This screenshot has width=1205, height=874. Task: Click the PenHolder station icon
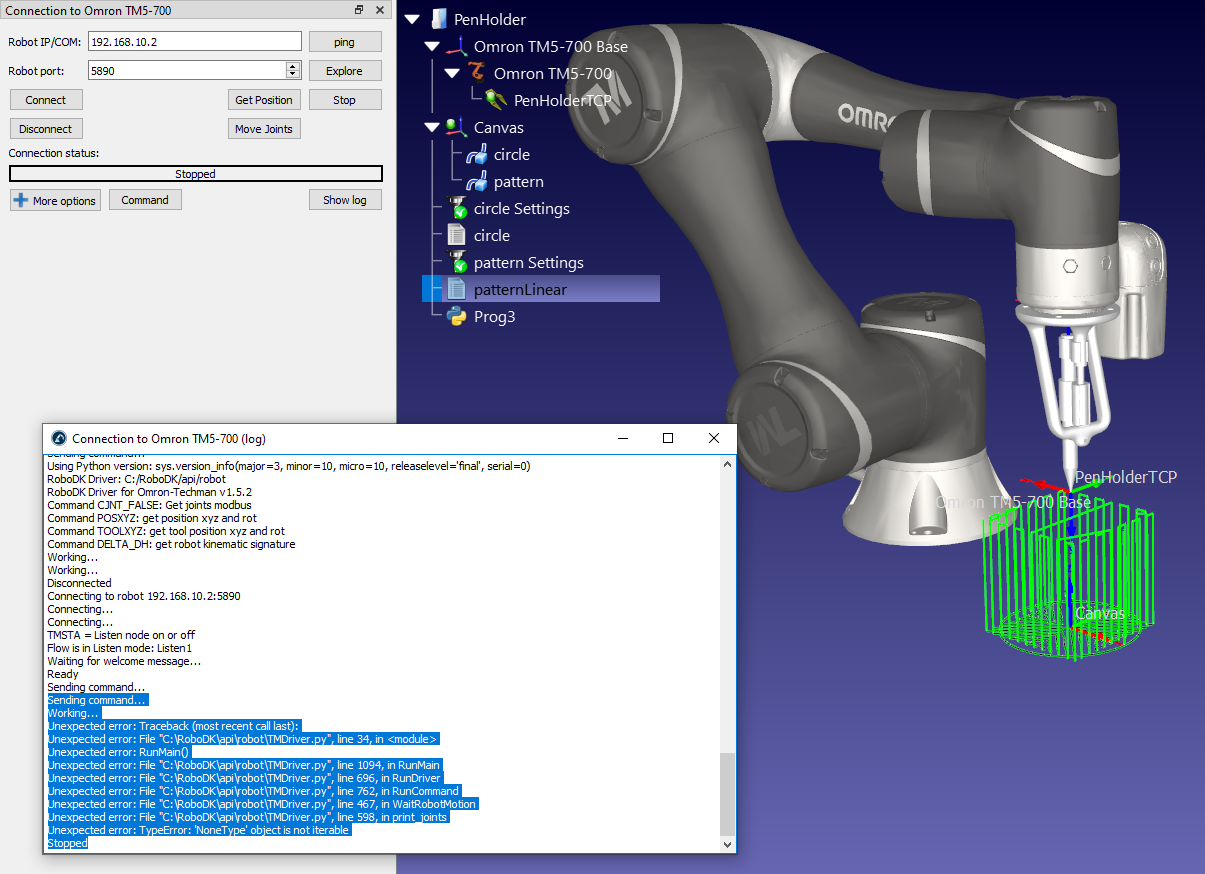pos(437,19)
